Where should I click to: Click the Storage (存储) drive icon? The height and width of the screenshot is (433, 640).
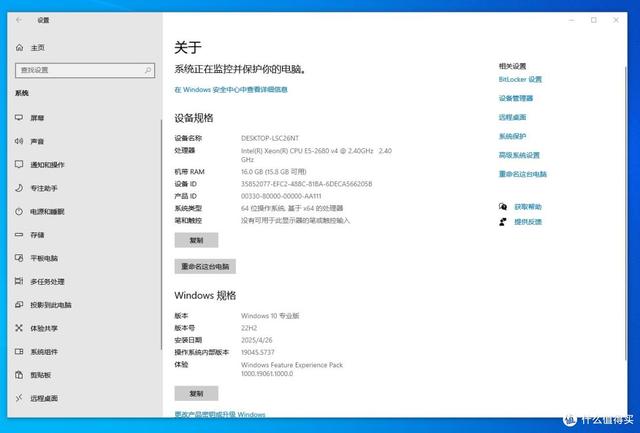[19, 235]
